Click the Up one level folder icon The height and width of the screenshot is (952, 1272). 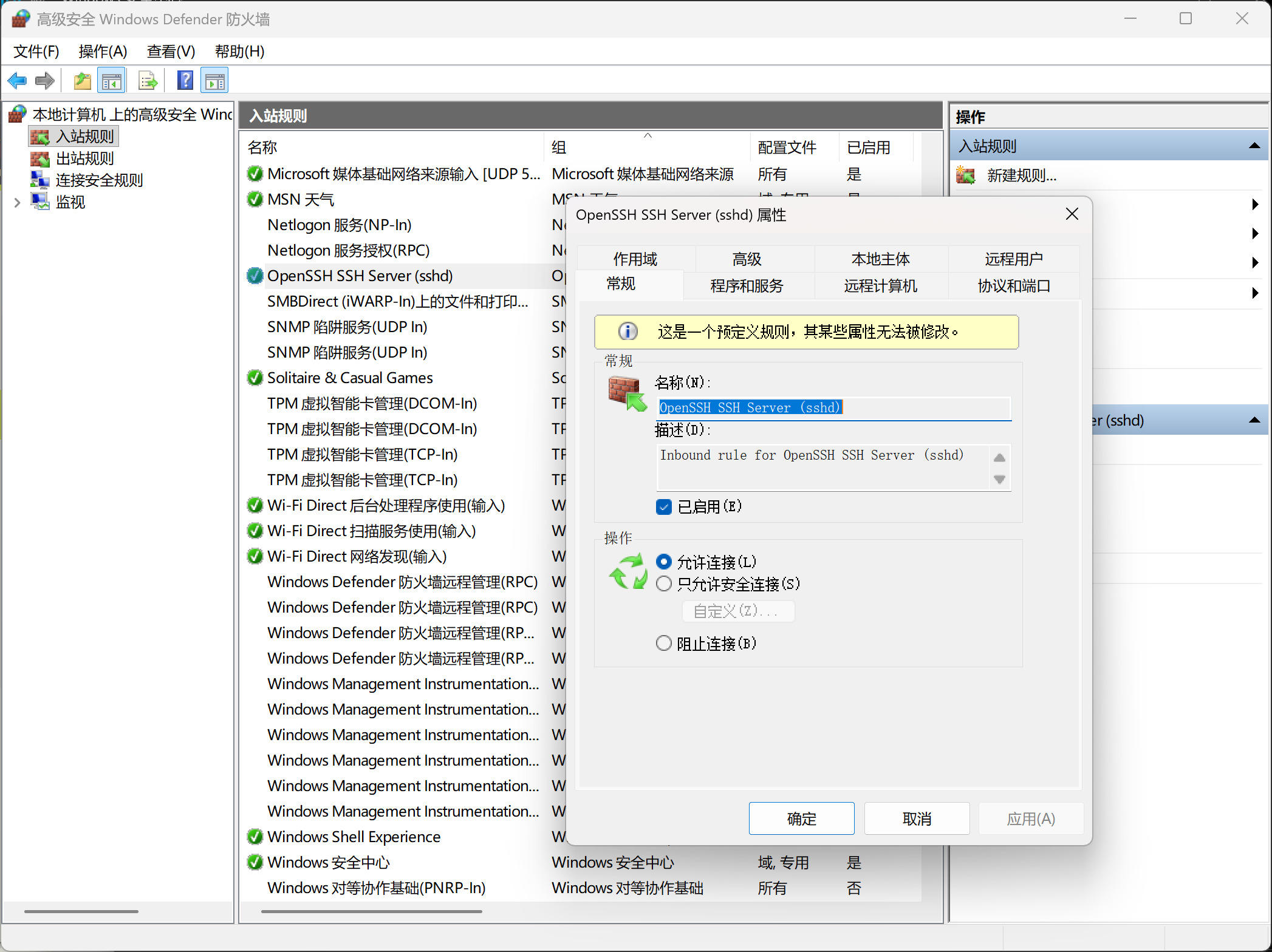coord(83,81)
